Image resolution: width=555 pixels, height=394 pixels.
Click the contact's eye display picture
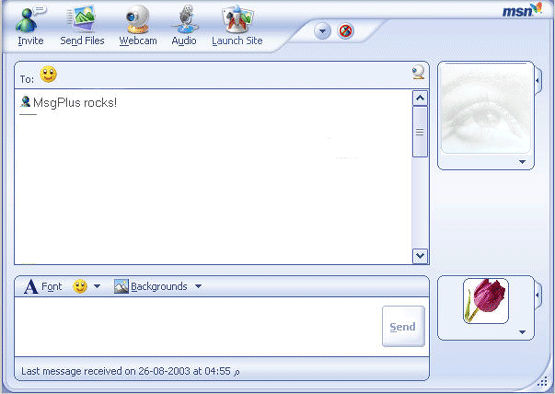[x=486, y=109]
